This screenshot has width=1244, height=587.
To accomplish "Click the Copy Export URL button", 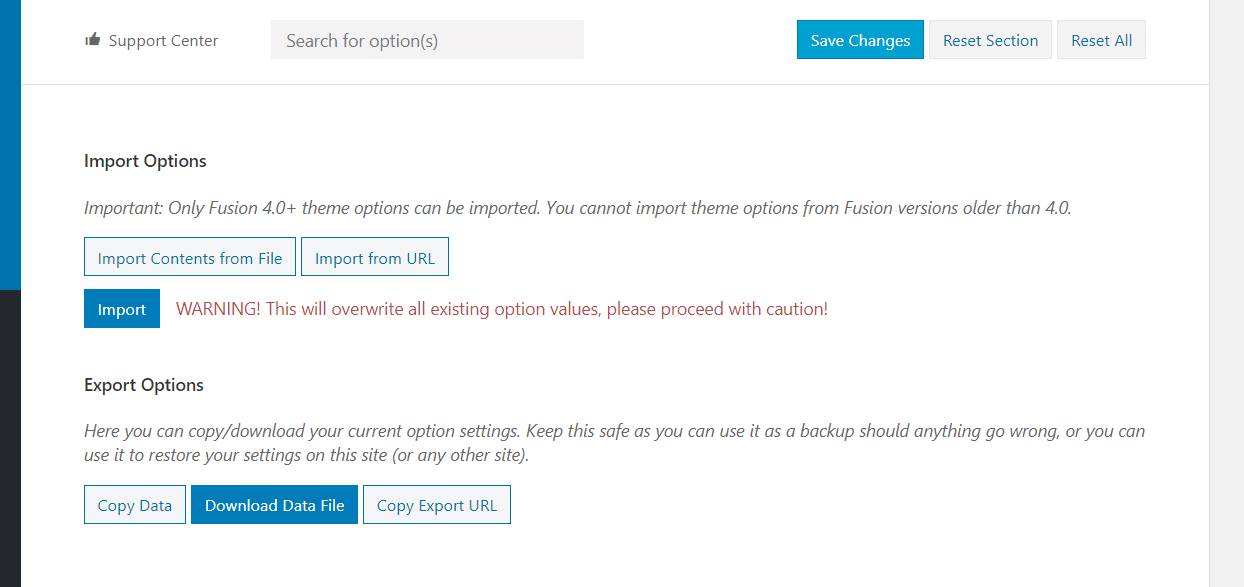I will [437, 505].
